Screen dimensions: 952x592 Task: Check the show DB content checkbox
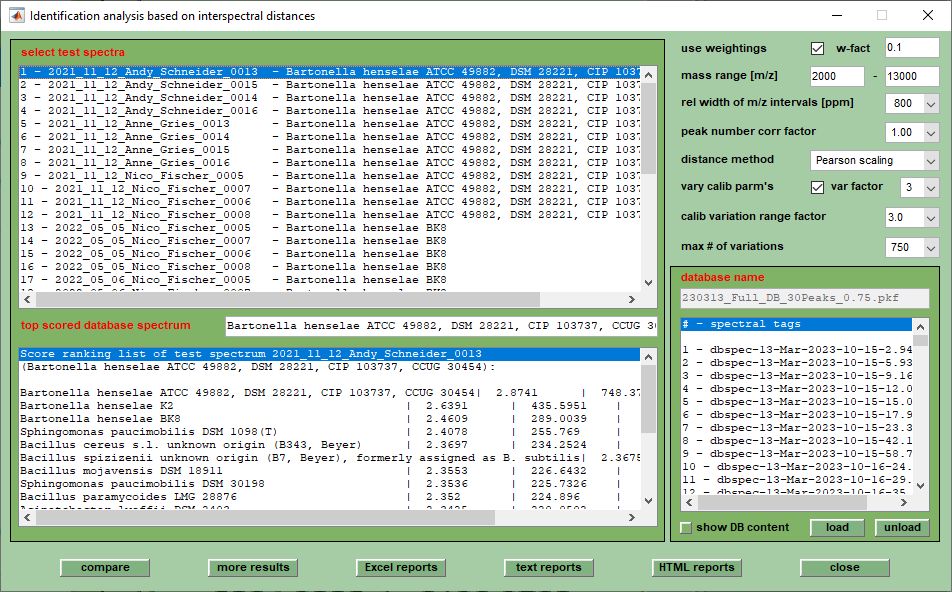click(x=686, y=527)
